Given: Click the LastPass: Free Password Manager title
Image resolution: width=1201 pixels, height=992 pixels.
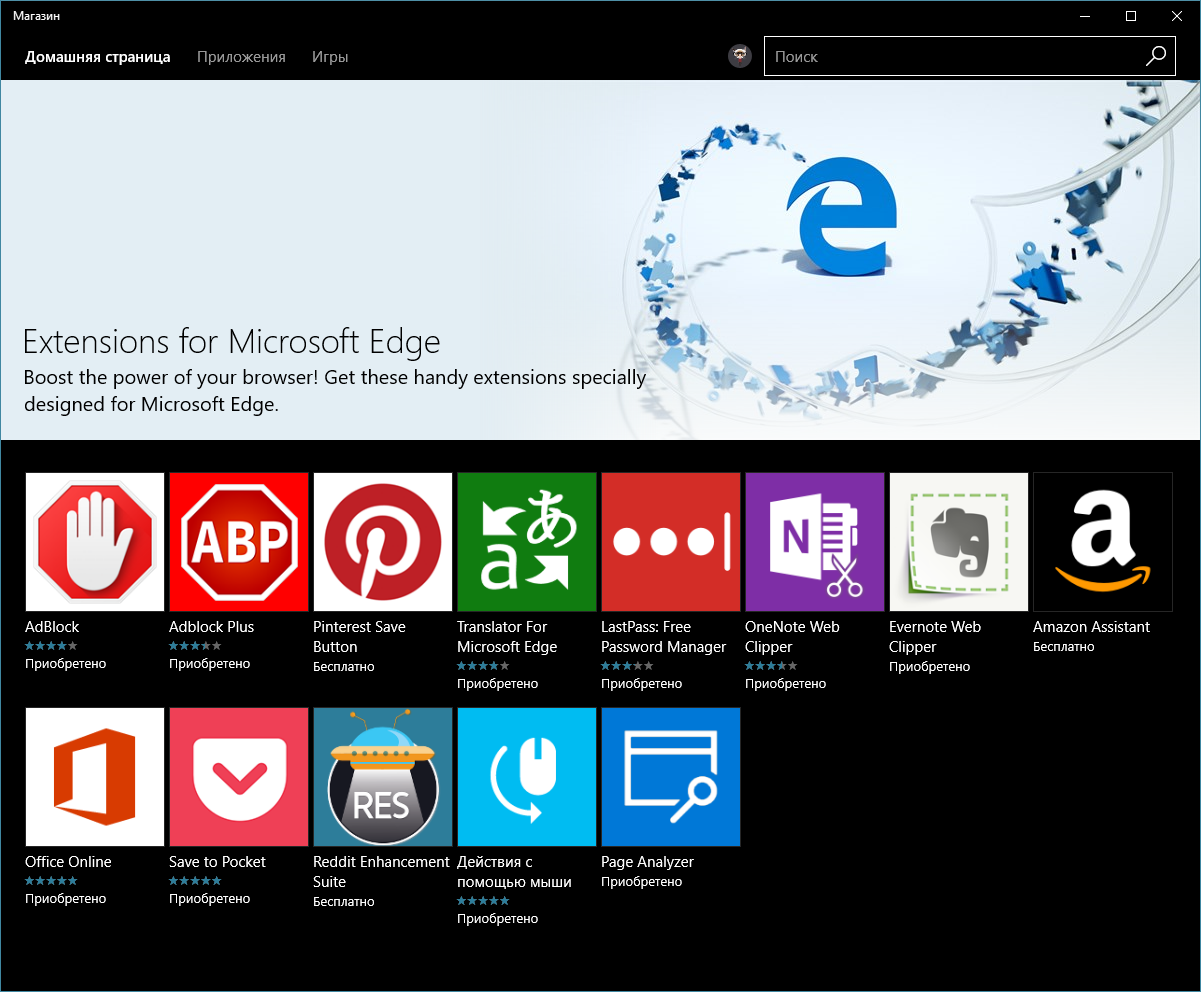Looking at the screenshot, I should [664, 637].
